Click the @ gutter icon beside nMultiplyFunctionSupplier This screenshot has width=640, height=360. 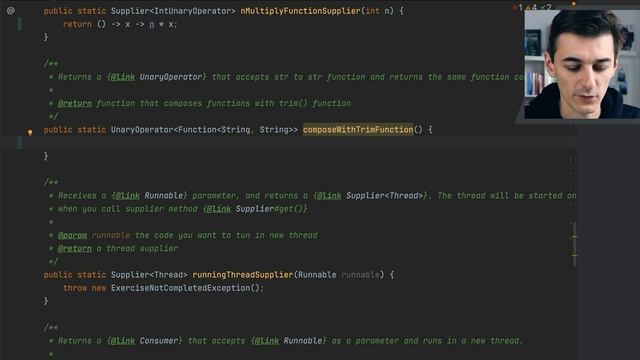pos(11,11)
